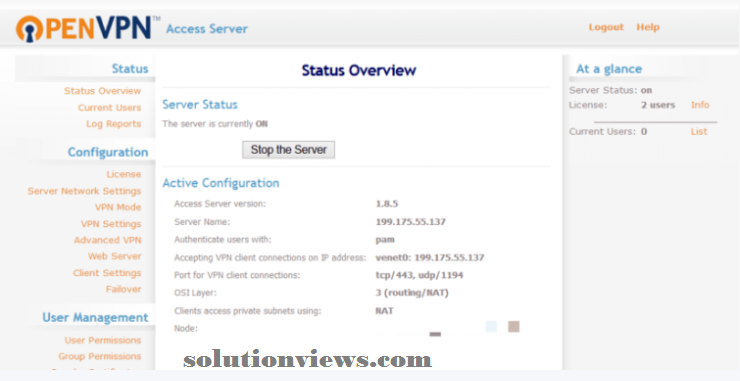Click the pam authentication value

coord(385,240)
